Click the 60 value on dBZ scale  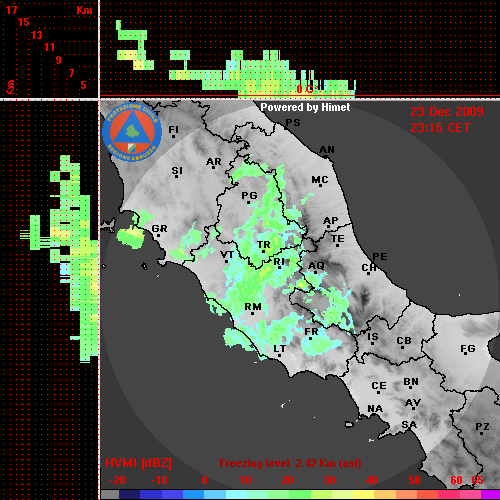tap(456, 480)
